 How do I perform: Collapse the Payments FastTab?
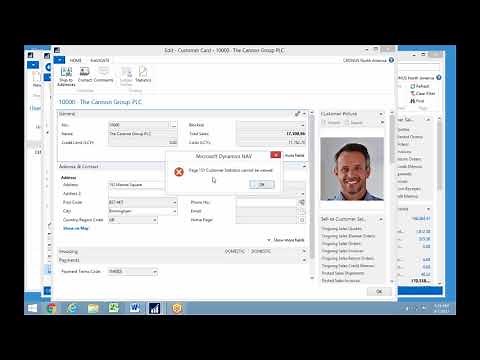point(304,260)
